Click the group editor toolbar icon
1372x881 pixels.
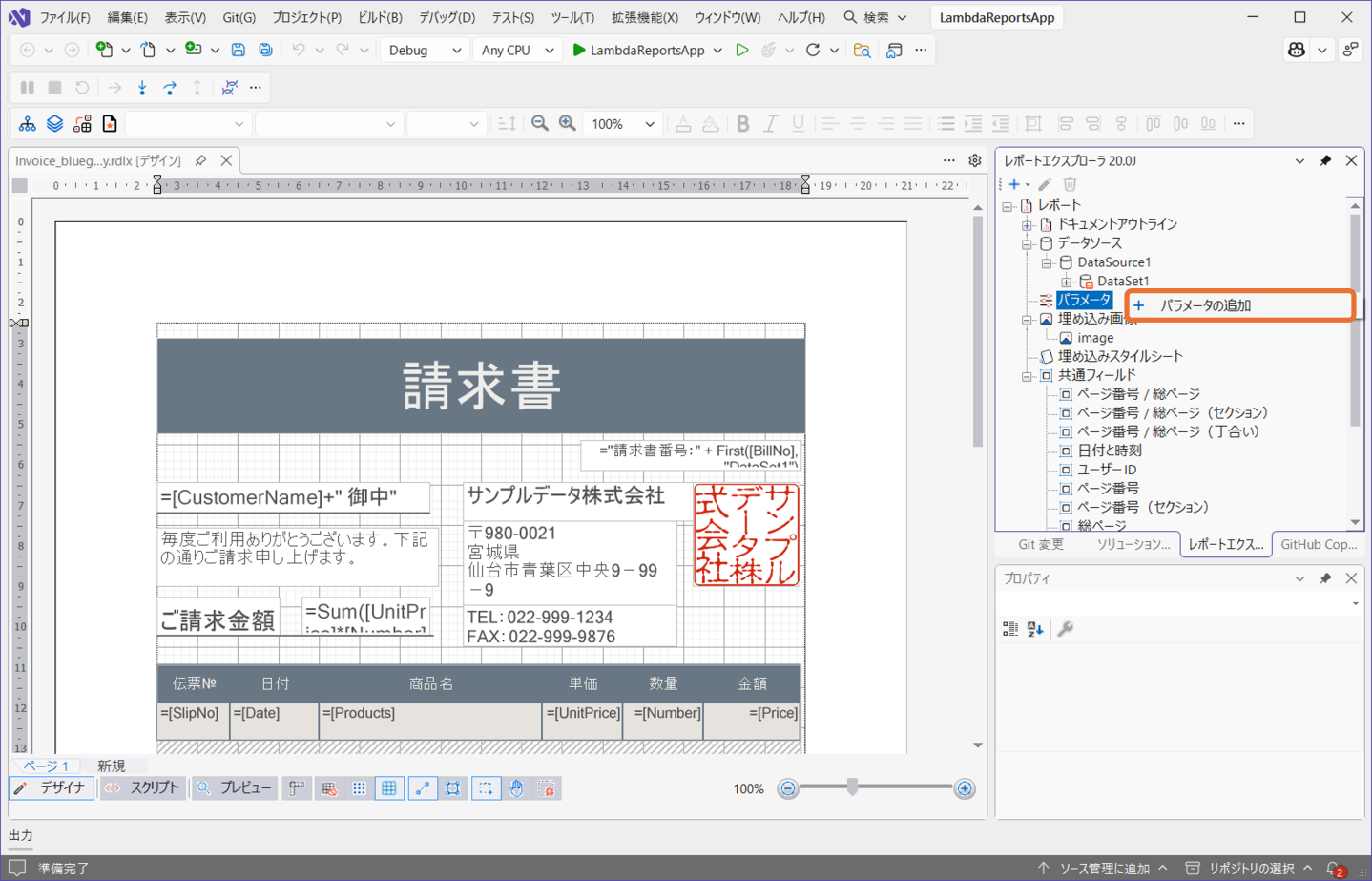[83, 123]
